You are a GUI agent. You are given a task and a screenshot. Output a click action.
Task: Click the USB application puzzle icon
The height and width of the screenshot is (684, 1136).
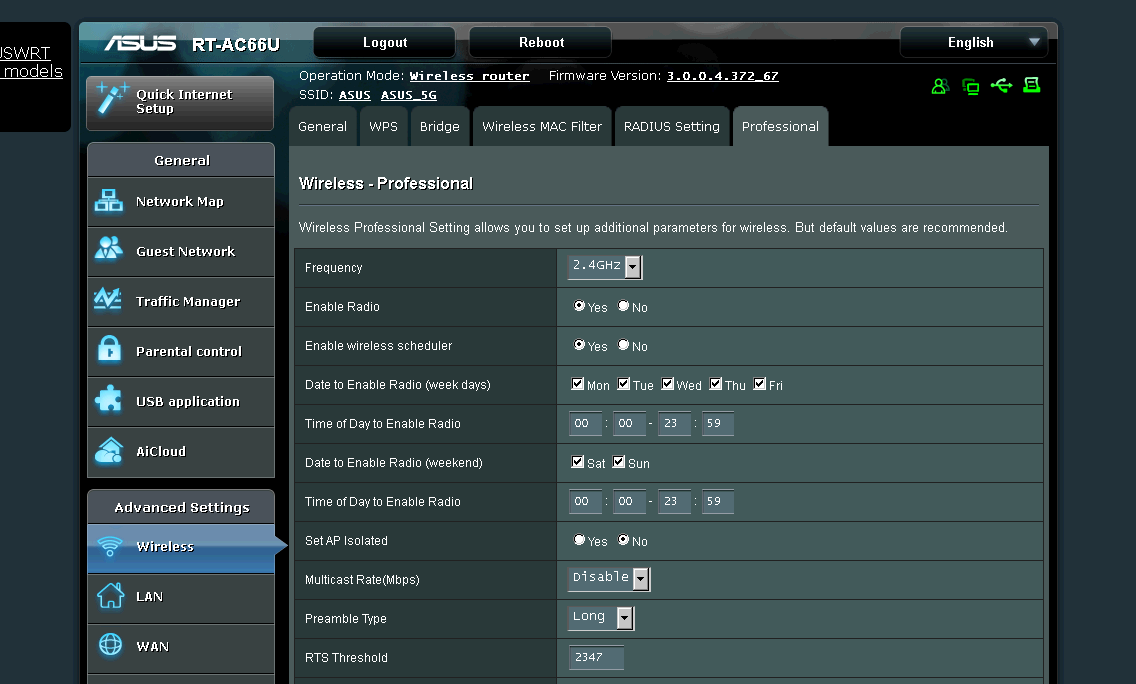coord(109,399)
